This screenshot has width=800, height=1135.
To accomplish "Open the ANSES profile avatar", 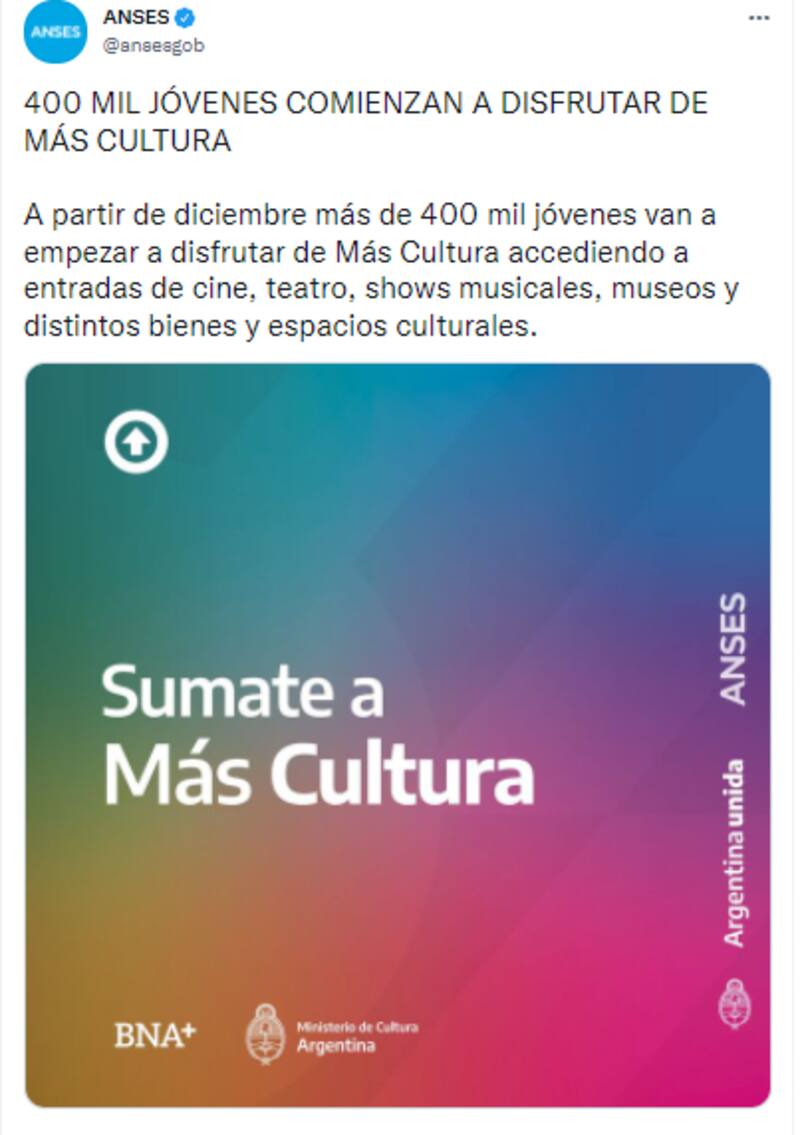I will (x=55, y=32).
